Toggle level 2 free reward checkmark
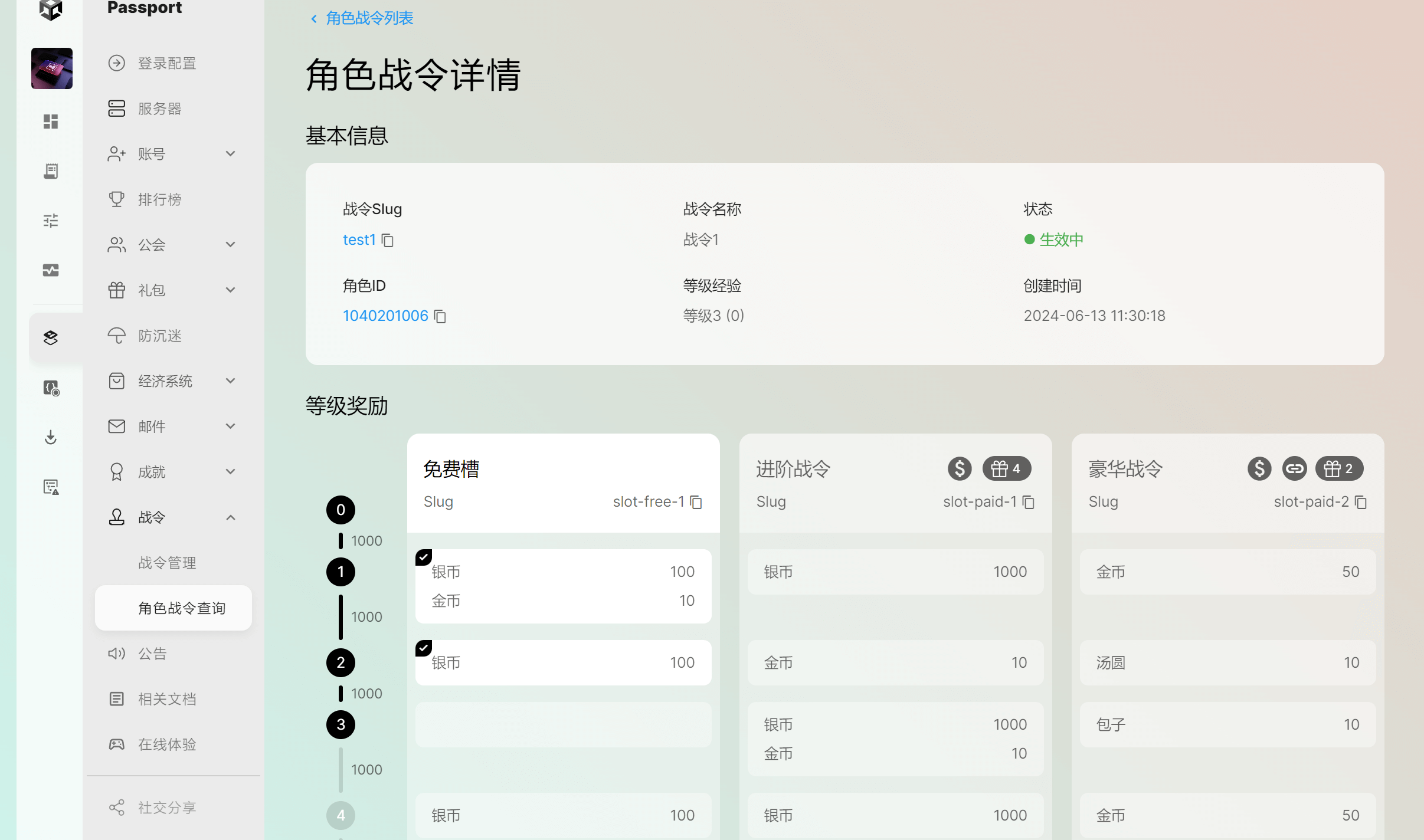This screenshot has width=1424, height=840. pyautogui.click(x=424, y=648)
